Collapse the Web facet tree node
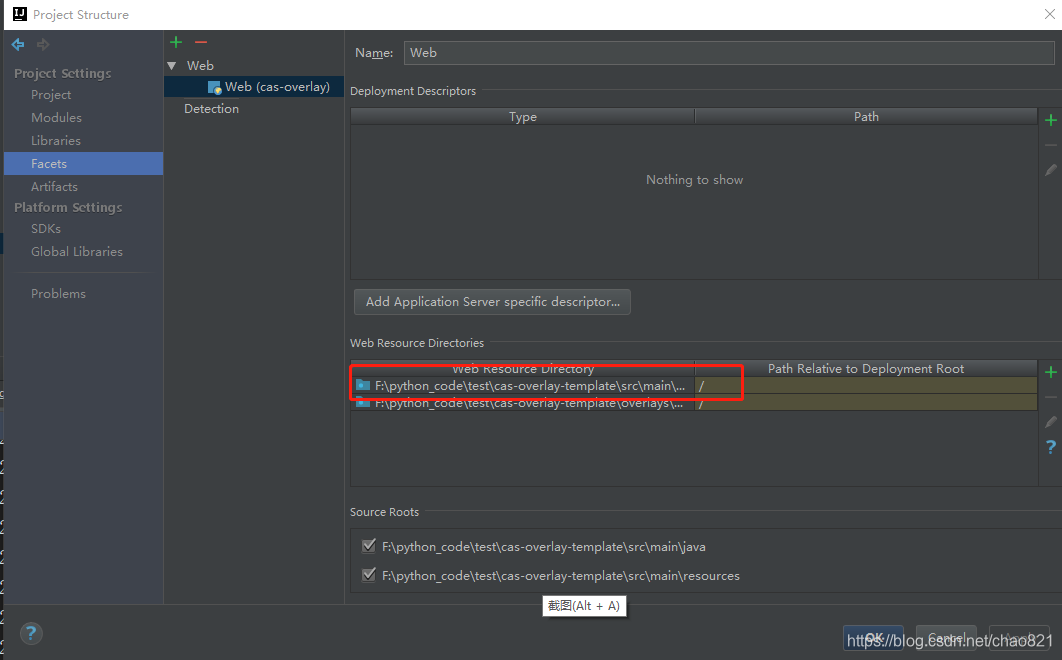1062x660 pixels. [172, 66]
